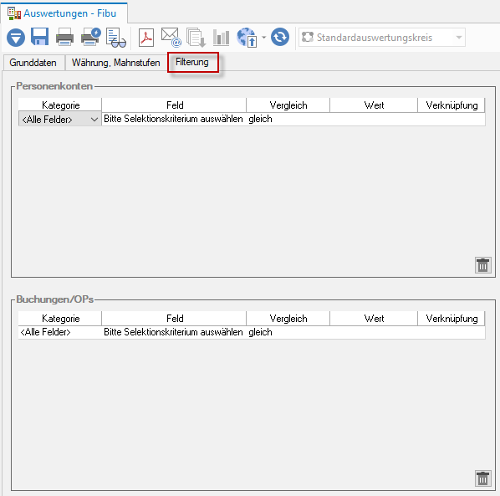Click 'gleich' Vergleich cell in Personenkonten

[x=288, y=119]
